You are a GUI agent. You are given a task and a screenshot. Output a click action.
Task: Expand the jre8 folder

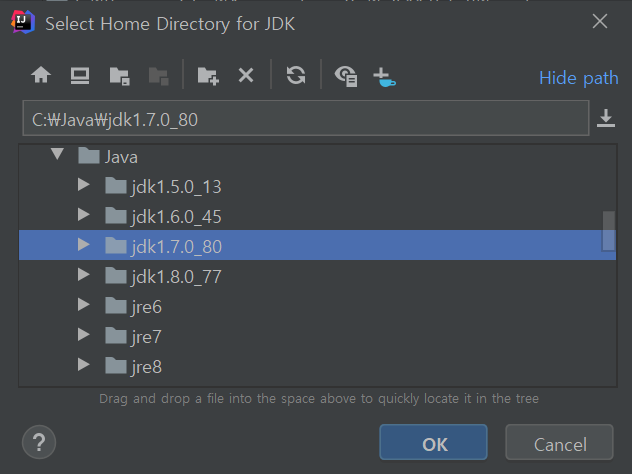(83, 364)
